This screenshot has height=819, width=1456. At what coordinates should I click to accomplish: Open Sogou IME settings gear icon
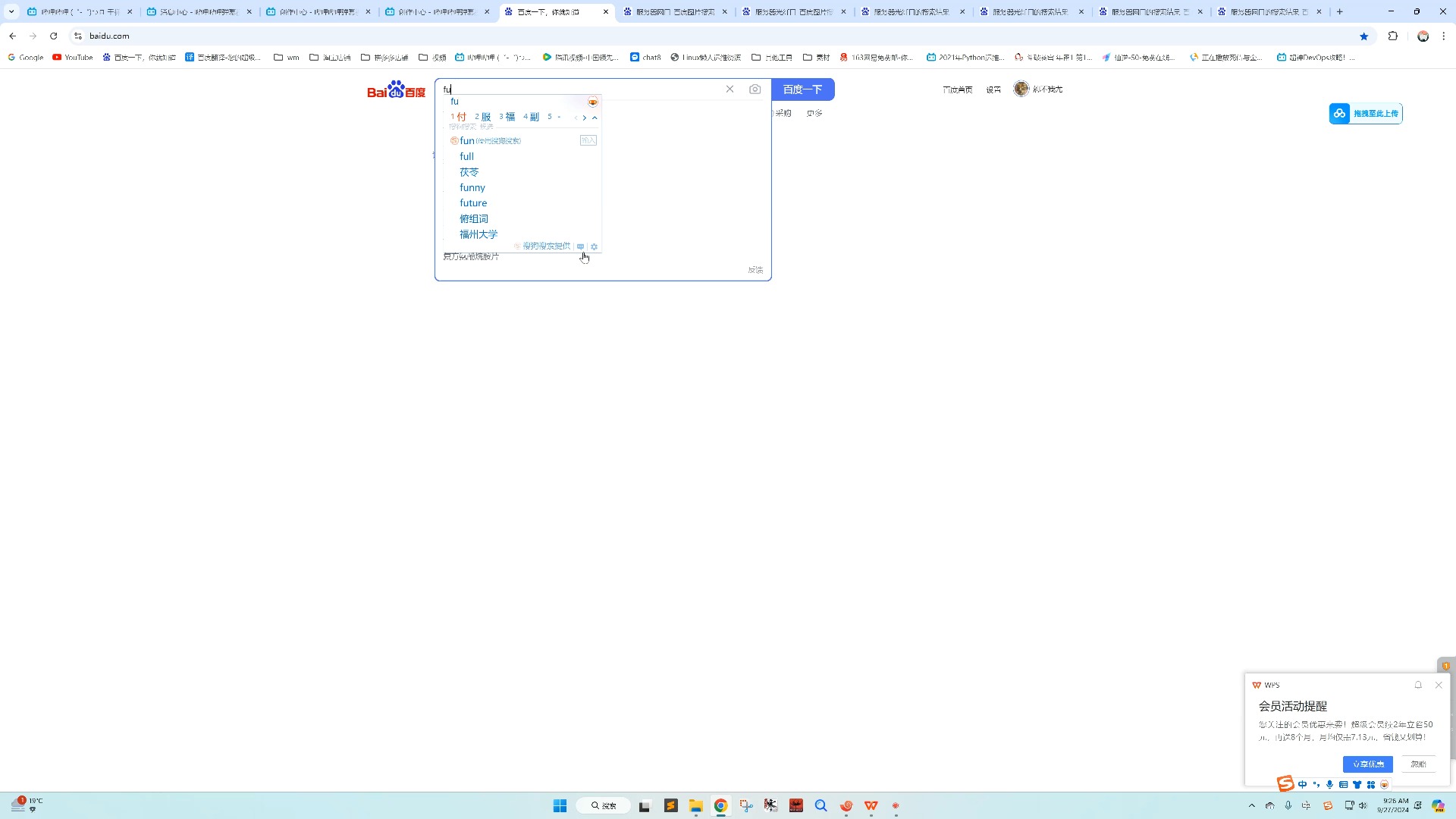pyautogui.click(x=595, y=246)
